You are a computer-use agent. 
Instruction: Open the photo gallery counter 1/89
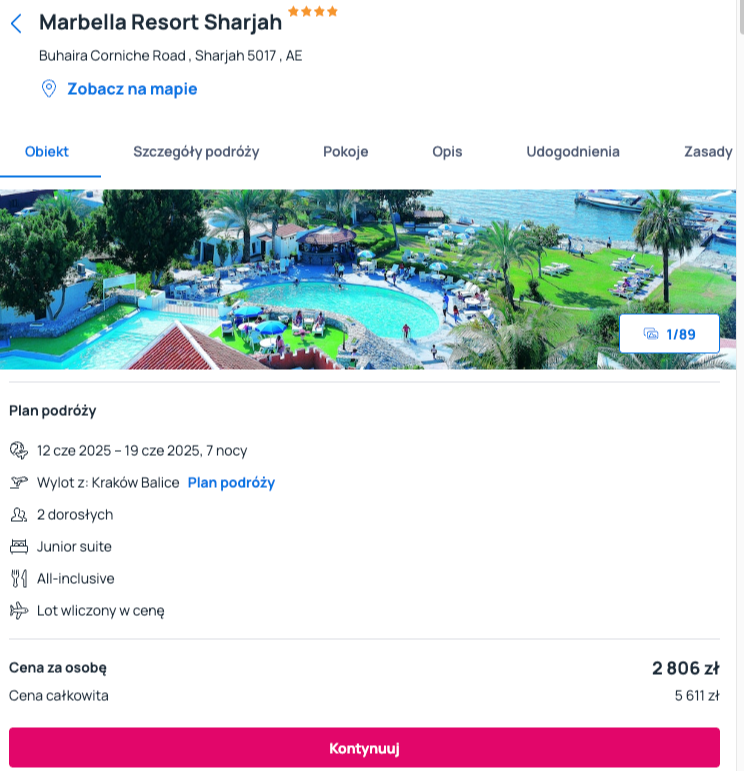pyautogui.click(x=669, y=334)
